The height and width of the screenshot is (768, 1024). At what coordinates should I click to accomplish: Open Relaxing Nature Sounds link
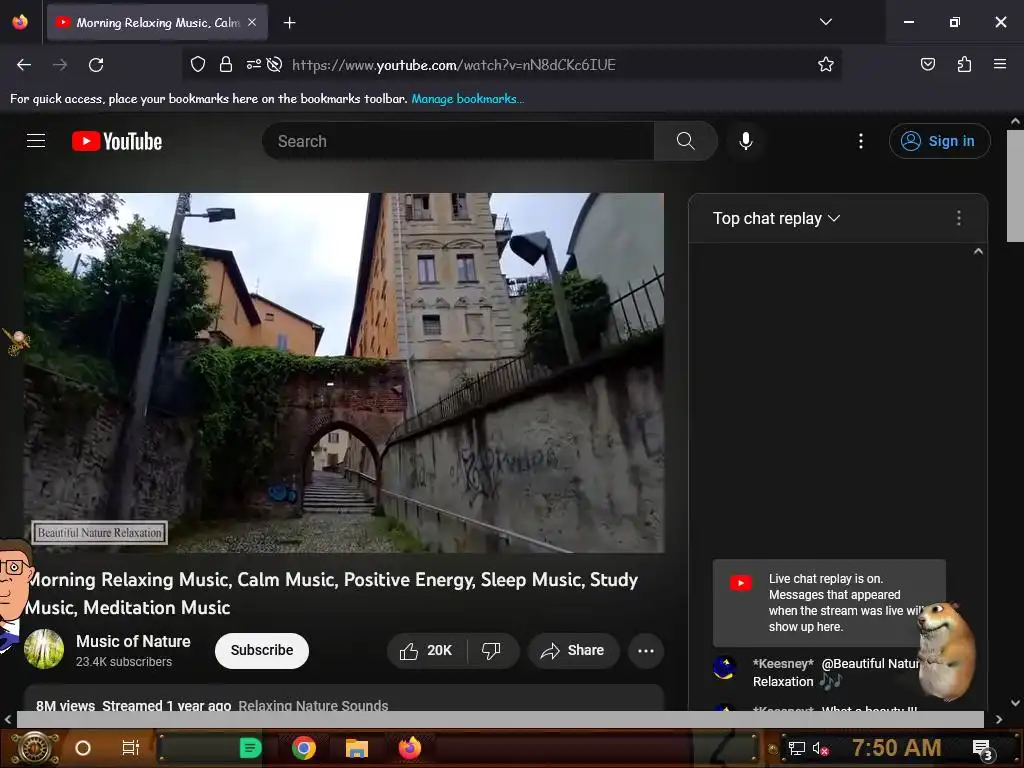point(313,705)
